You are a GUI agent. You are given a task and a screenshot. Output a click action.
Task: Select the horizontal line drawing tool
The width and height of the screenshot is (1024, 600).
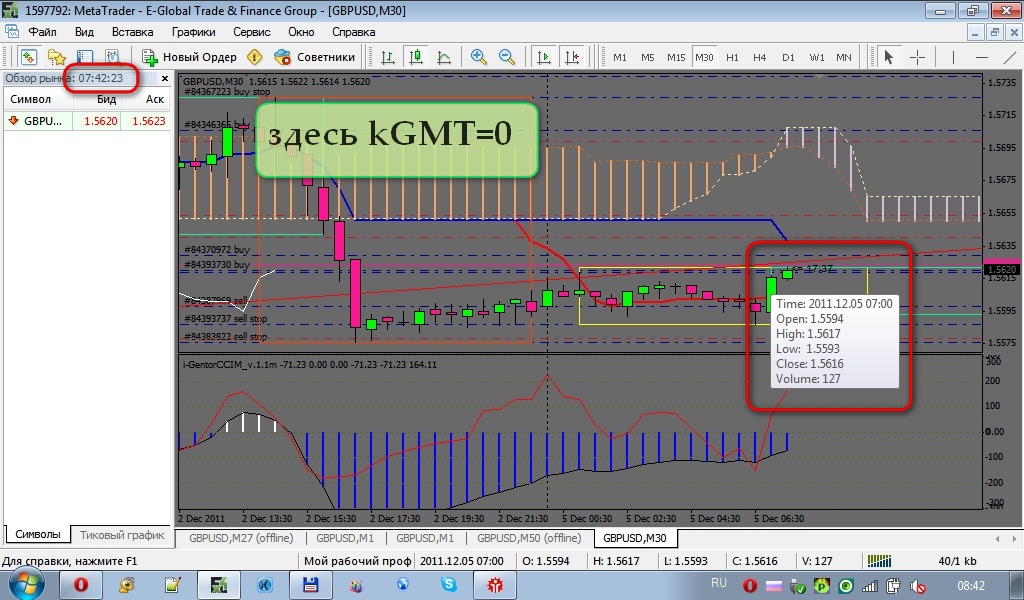pyautogui.click(x=982, y=57)
